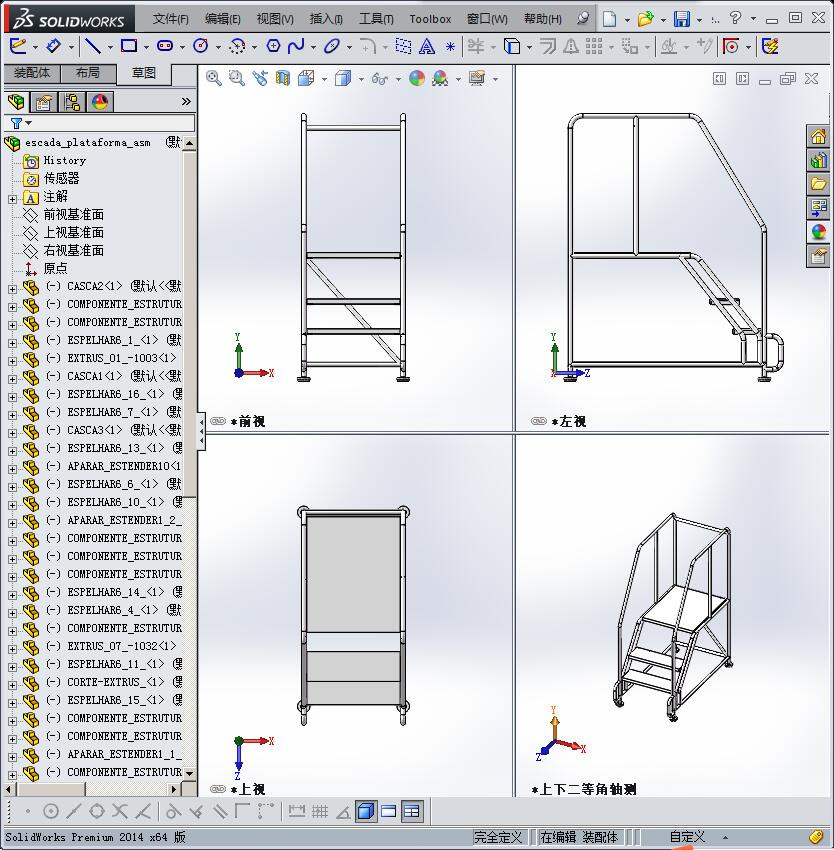Image resolution: width=834 pixels, height=850 pixels.
Task: Open the PropertyManager tab icon
Action: point(44,102)
